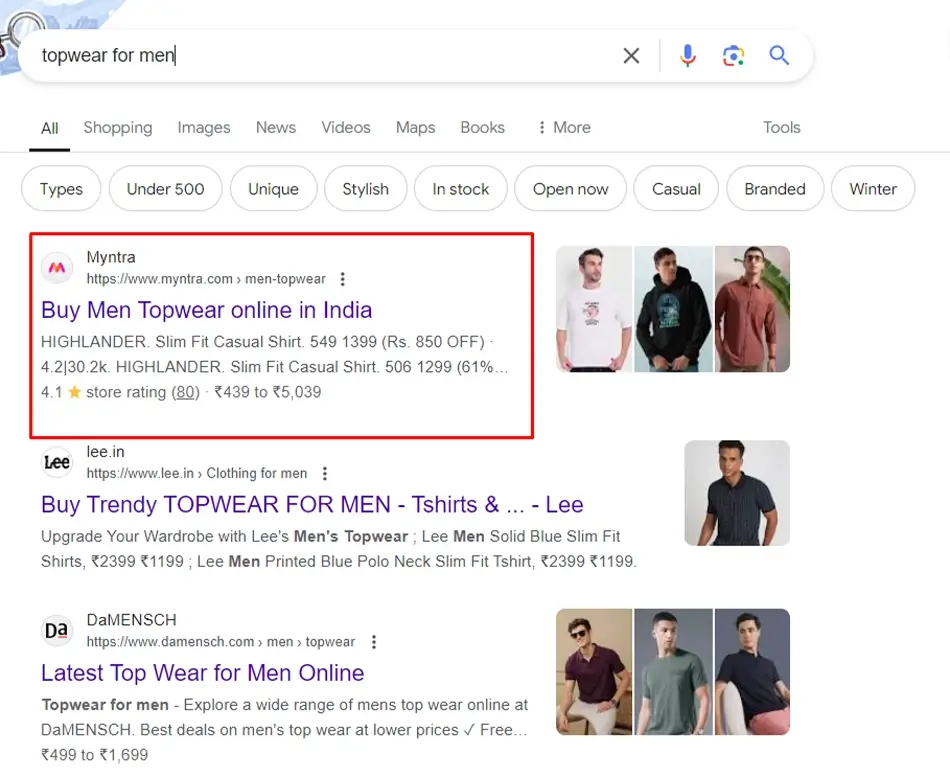Screen dimensions: 950x774
Task: Start voice search with microphone icon
Action: tap(688, 56)
